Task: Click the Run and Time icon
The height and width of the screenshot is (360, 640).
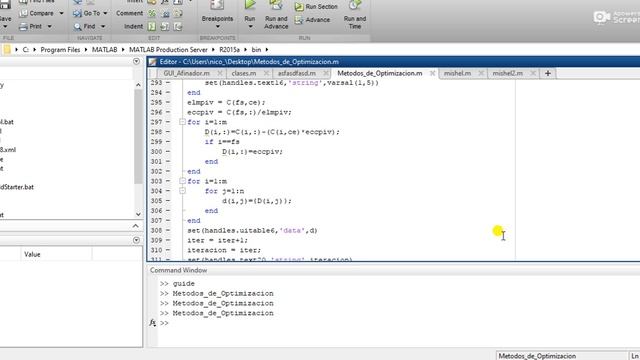Action: pos(355,6)
